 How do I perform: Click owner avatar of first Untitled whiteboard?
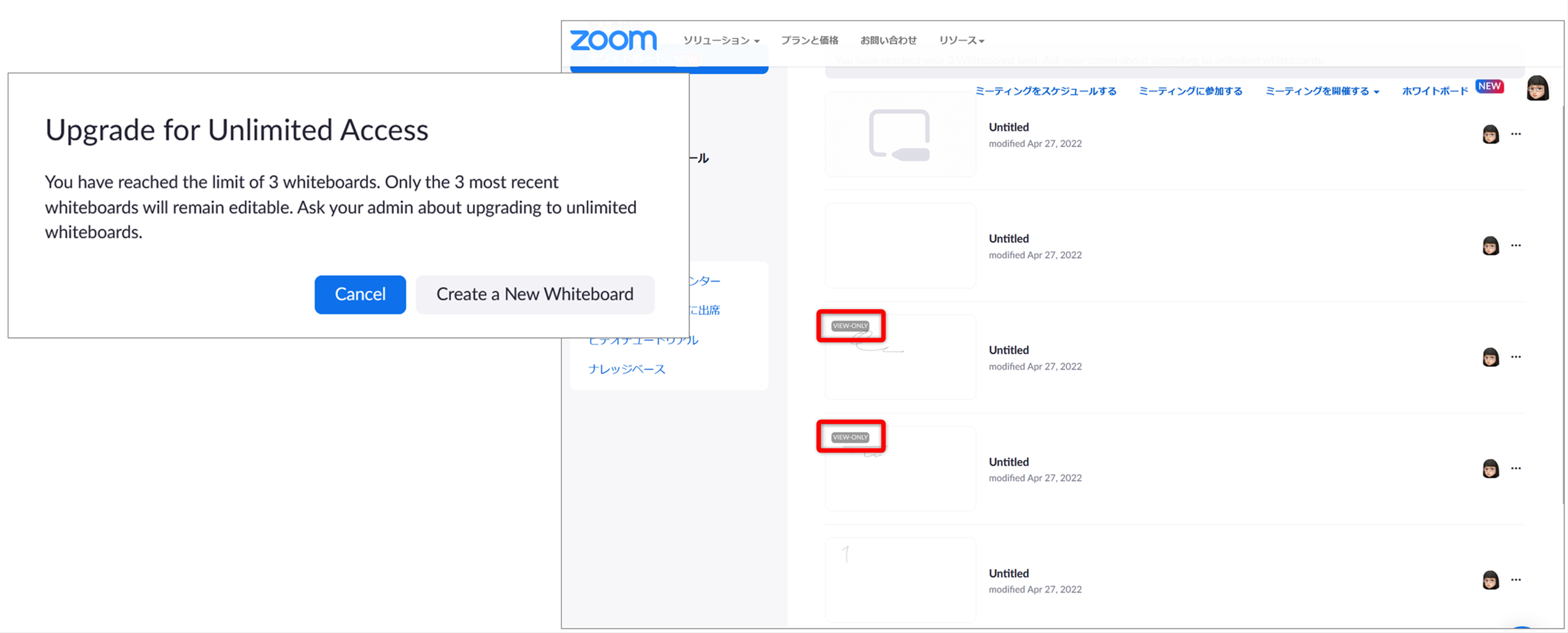click(1490, 134)
